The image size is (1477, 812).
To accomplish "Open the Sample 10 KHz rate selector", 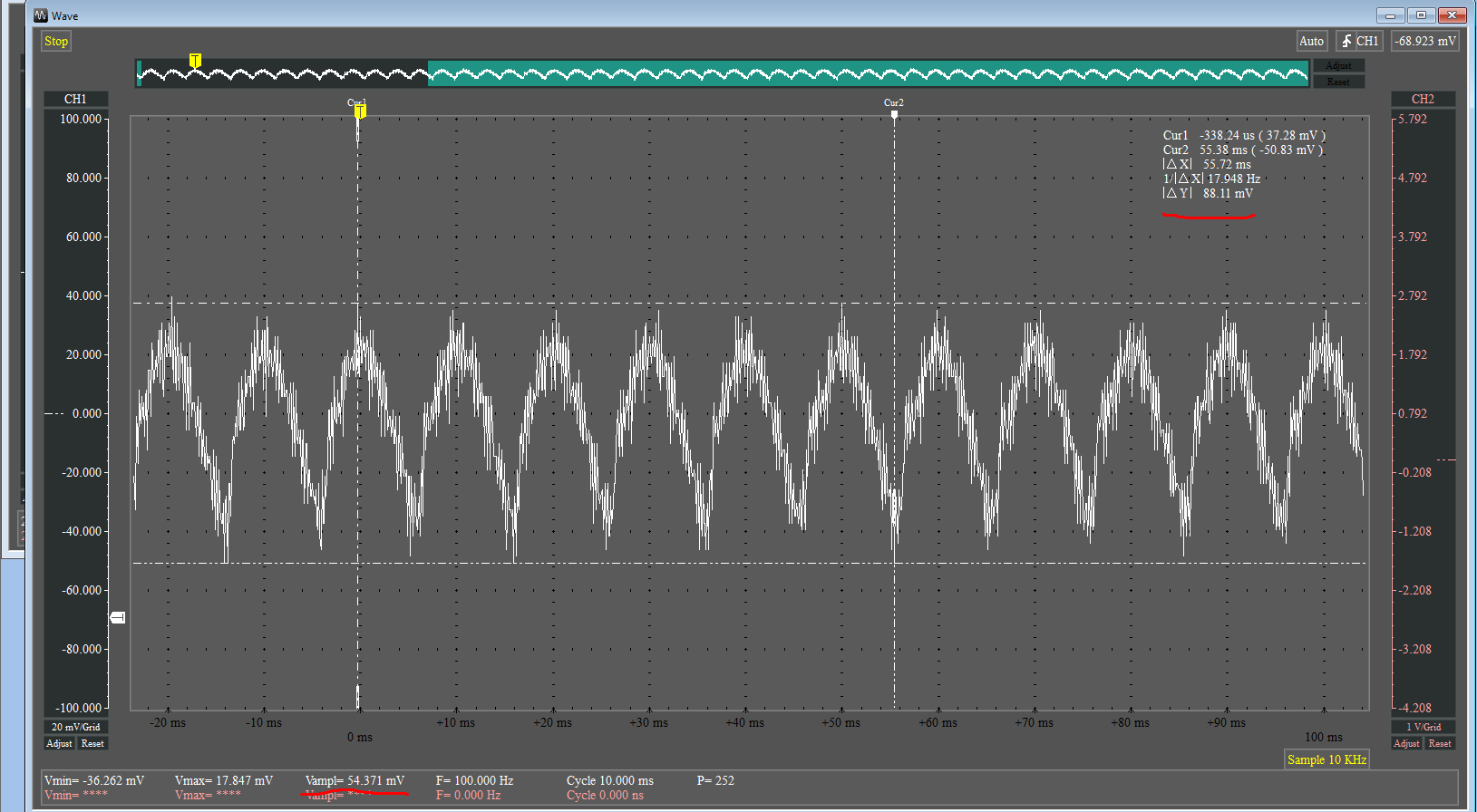I will tap(1326, 759).
